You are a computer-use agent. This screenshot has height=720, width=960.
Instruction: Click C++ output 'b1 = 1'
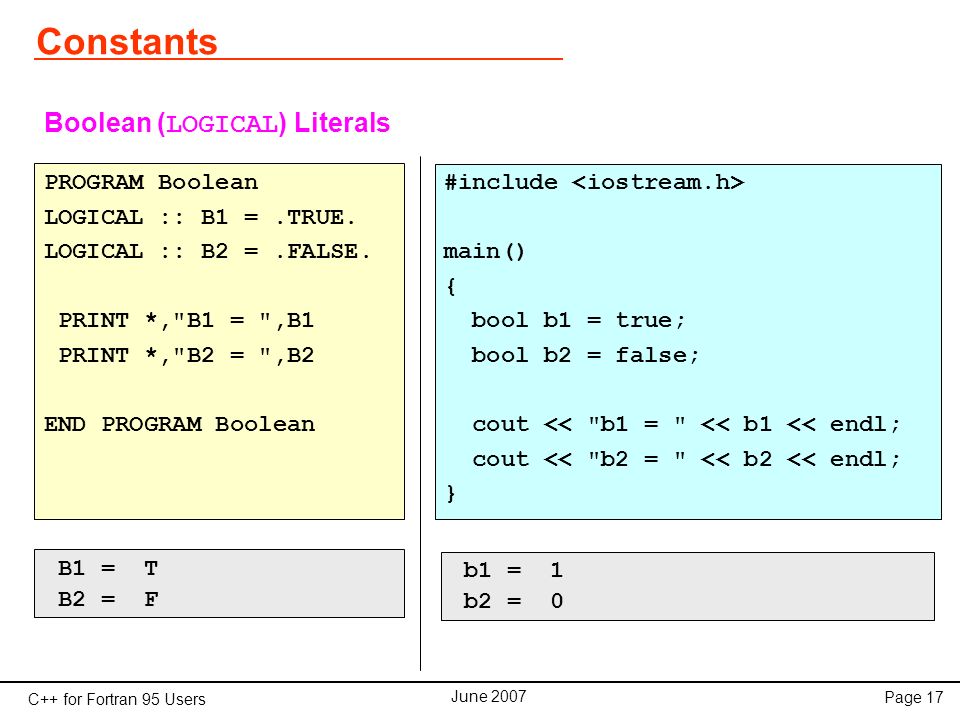[x=513, y=571]
